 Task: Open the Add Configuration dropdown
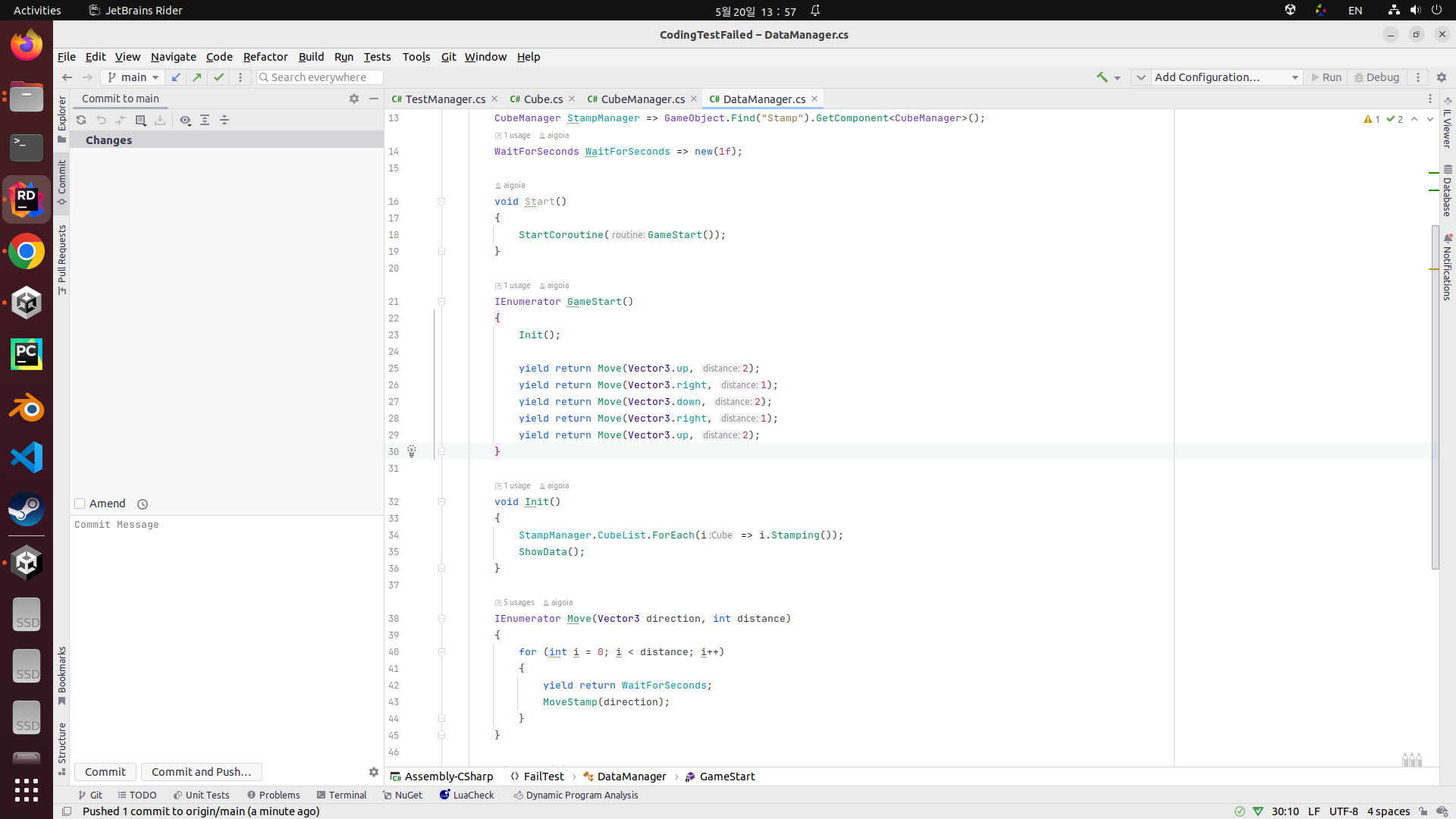tap(1226, 77)
